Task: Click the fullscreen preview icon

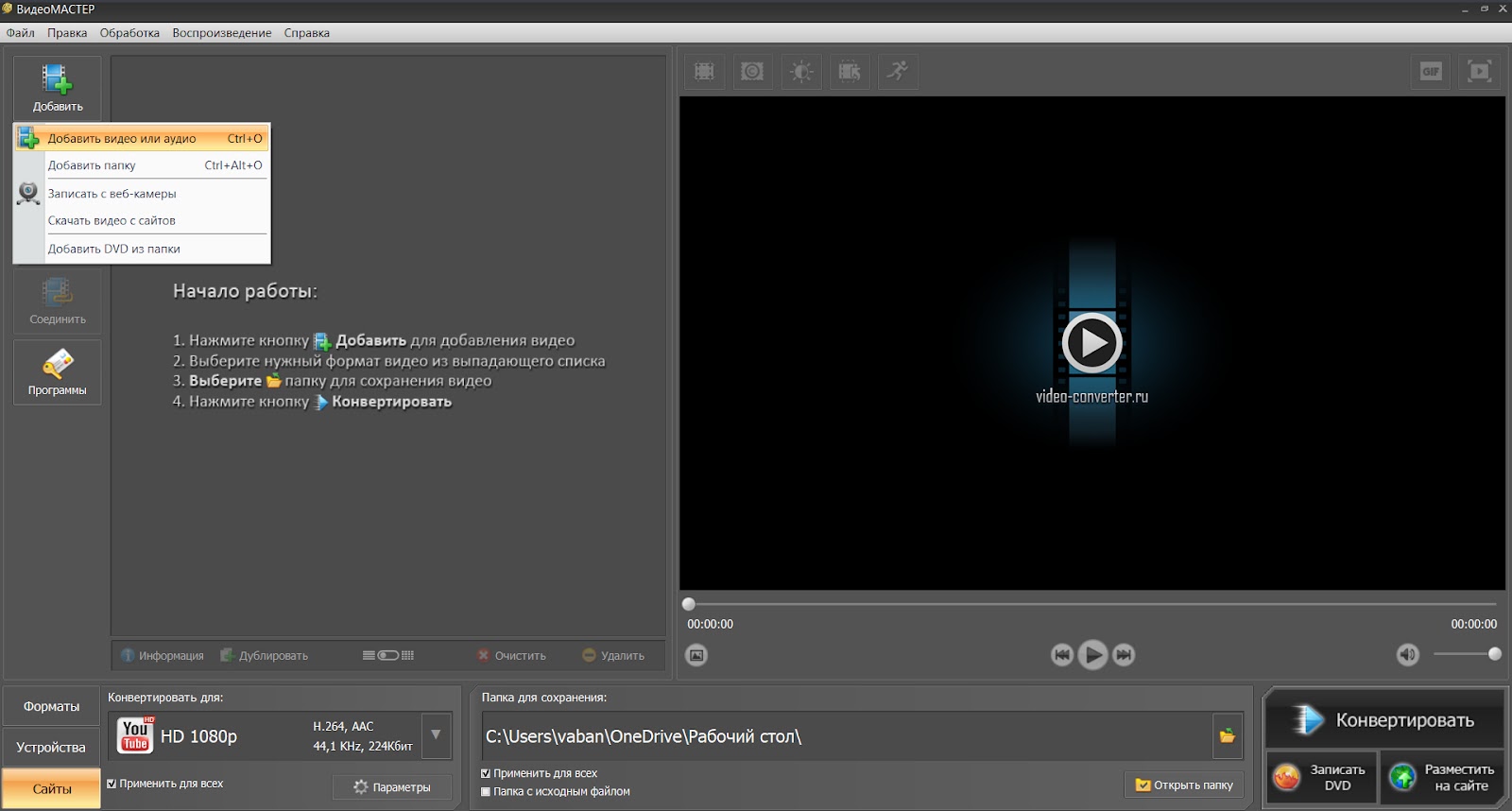Action: coord(1479,71)
